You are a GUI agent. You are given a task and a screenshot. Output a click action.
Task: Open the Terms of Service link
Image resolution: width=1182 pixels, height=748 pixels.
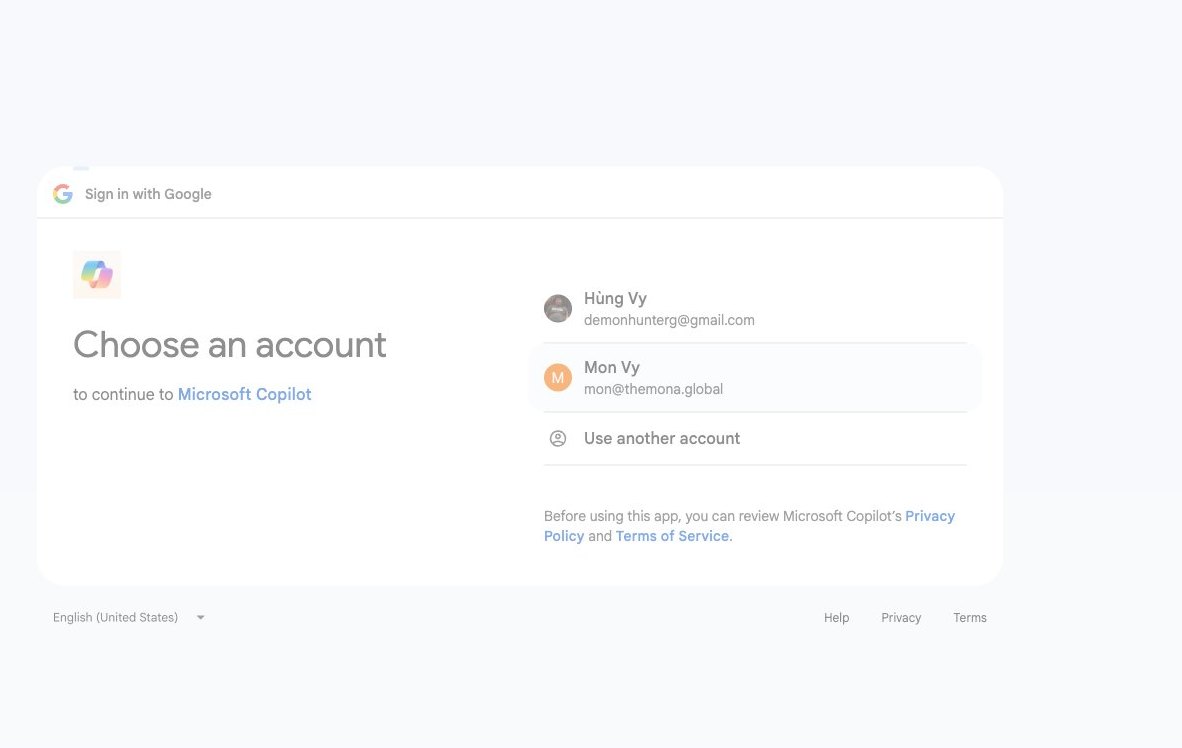click(674, 536)
